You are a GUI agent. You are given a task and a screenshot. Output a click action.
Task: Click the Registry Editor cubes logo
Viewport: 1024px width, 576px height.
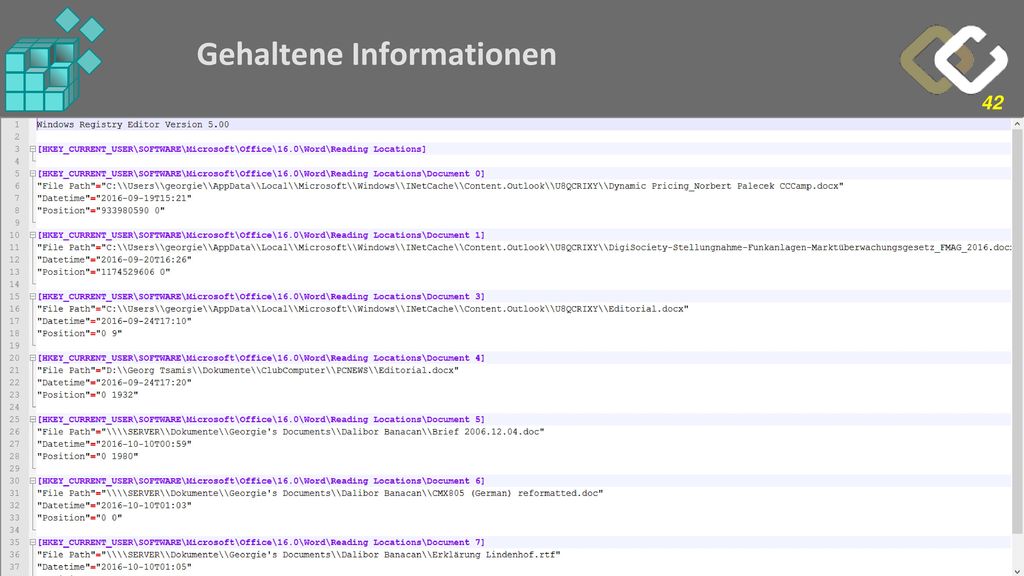click(55, 59)
